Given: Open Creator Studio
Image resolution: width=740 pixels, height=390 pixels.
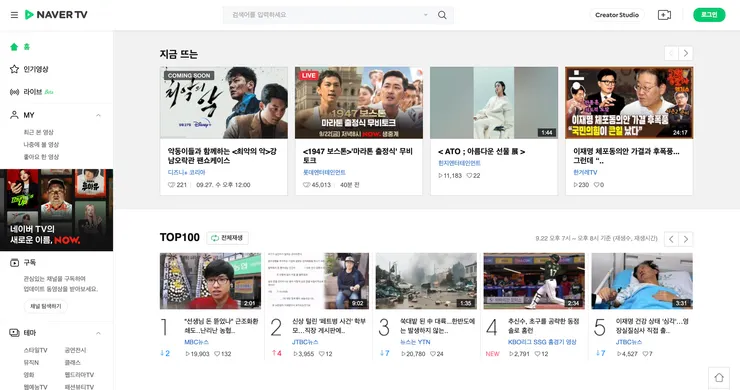Looking at the screenshot, I should (617, 15).
